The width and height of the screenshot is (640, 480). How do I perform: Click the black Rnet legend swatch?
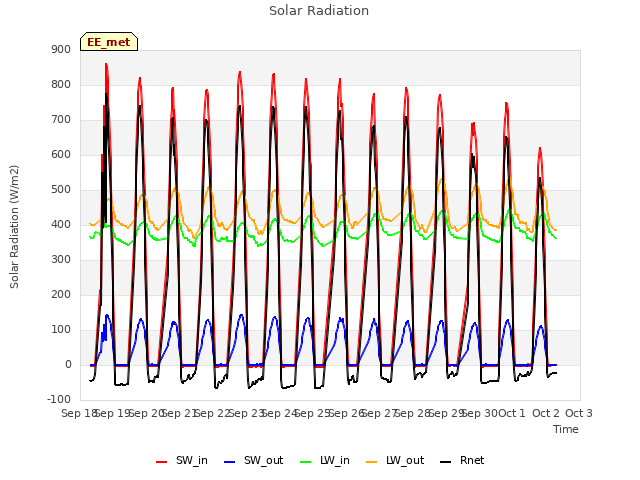pos(446,462)
